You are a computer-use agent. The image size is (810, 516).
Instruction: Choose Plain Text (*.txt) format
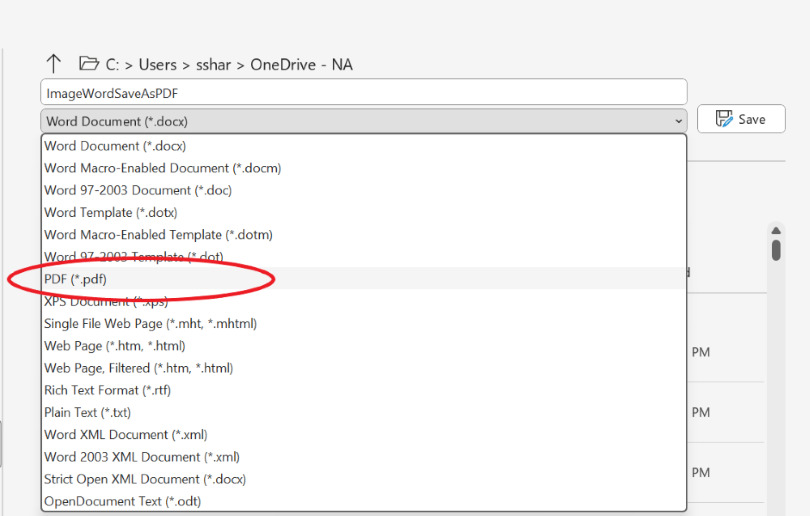[x=87, y=412]
